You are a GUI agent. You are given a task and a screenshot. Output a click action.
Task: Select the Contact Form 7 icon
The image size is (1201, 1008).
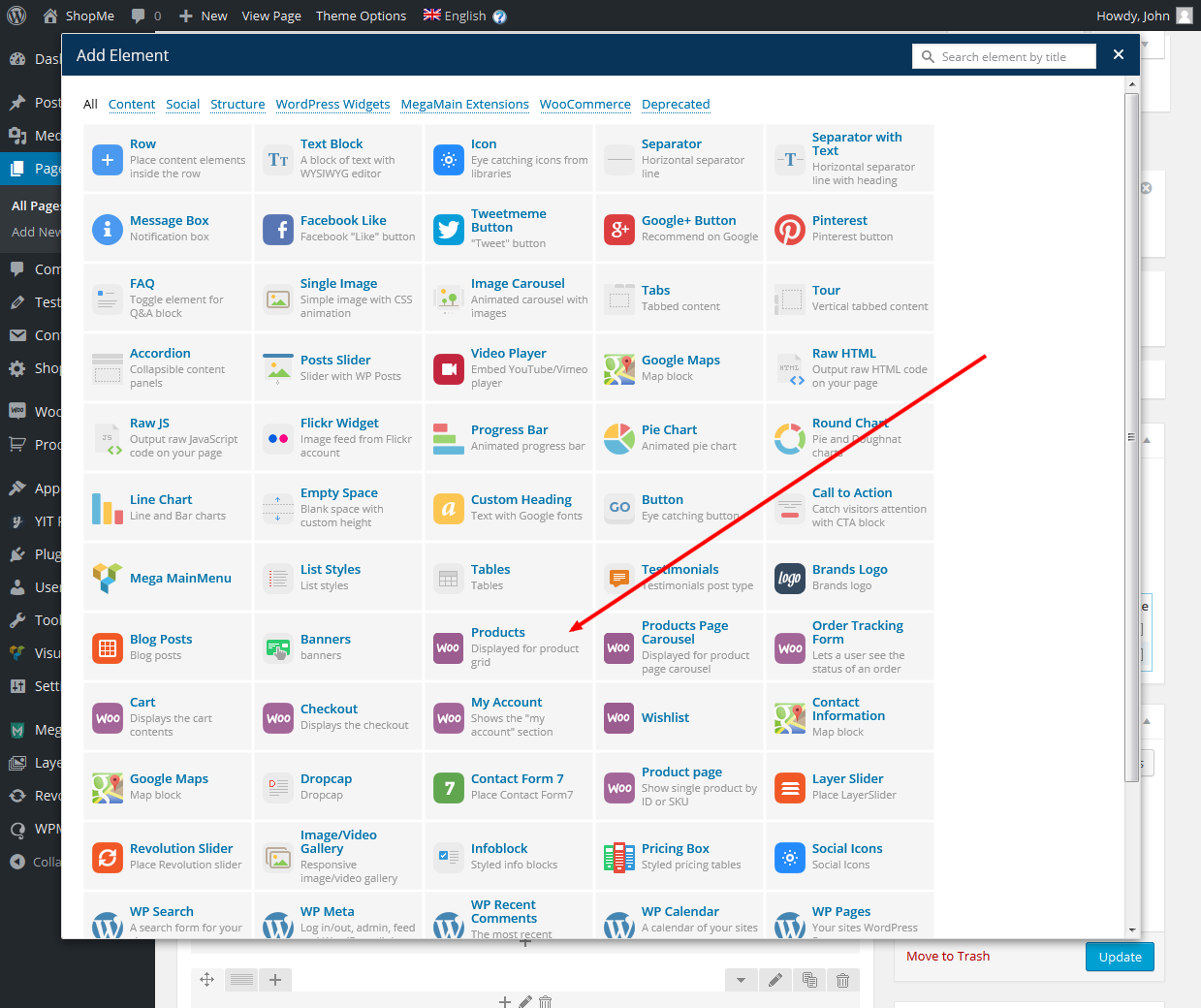pyautogui.click(x=449, y=788)
